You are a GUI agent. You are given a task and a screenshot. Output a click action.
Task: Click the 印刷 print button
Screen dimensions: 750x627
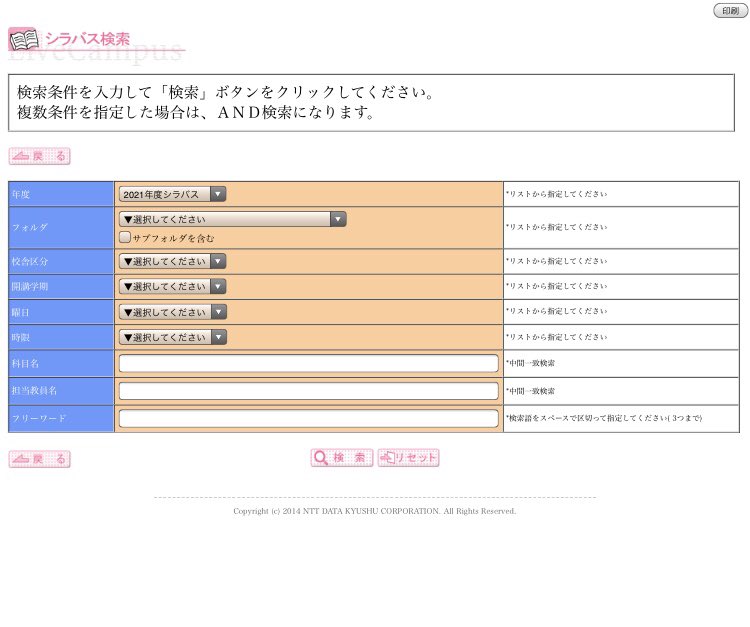[730, 11]
